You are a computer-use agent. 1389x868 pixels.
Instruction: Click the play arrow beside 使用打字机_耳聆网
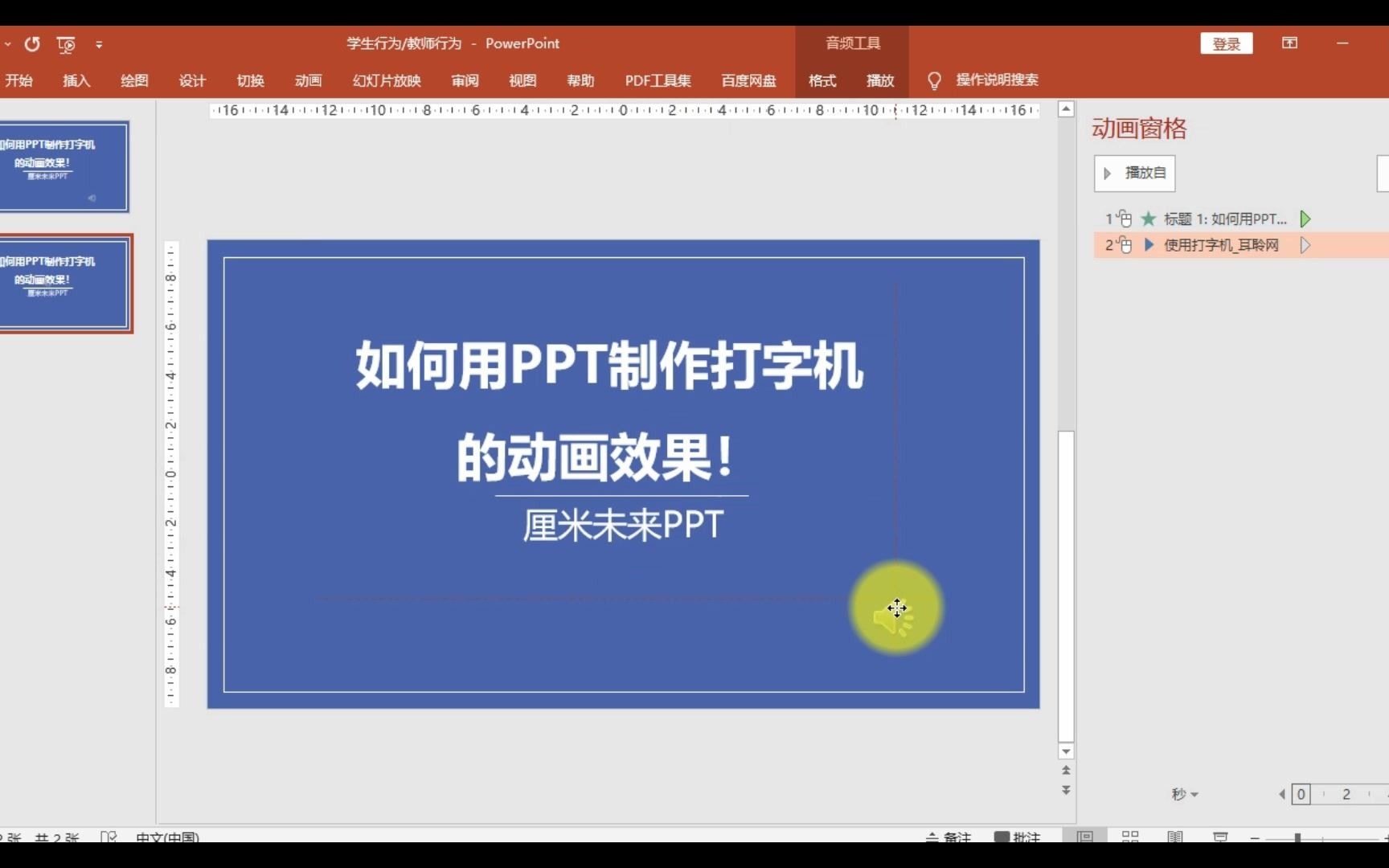[1305, 245]
